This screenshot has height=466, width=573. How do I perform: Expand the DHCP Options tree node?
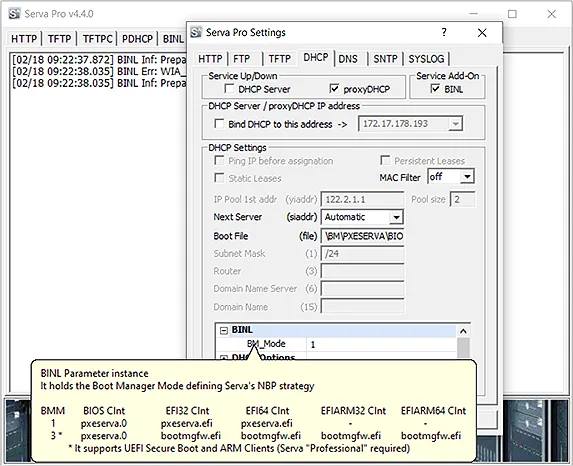(x=223, y=358)
